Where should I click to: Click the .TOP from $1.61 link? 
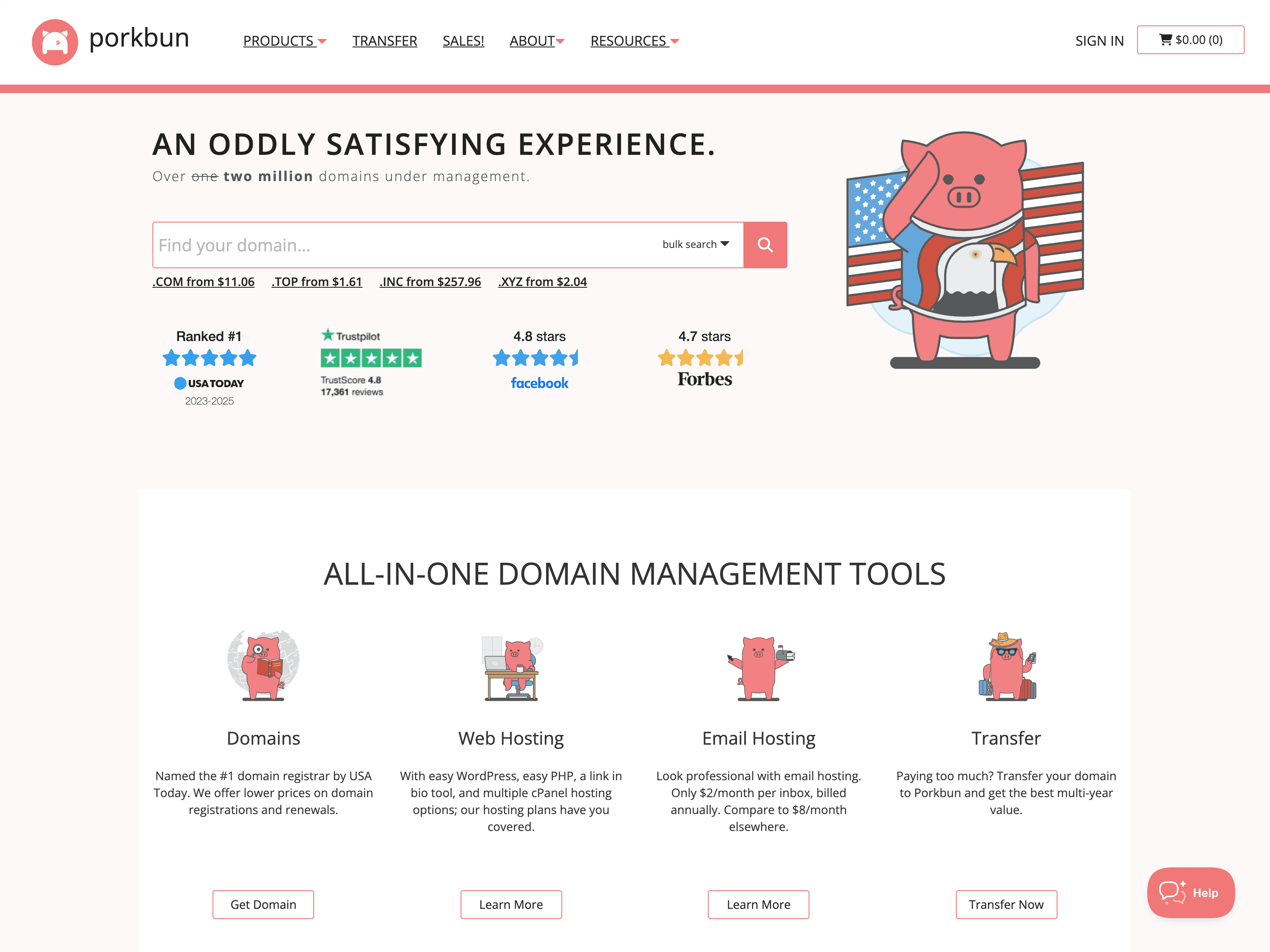click(x=317, y=282)
